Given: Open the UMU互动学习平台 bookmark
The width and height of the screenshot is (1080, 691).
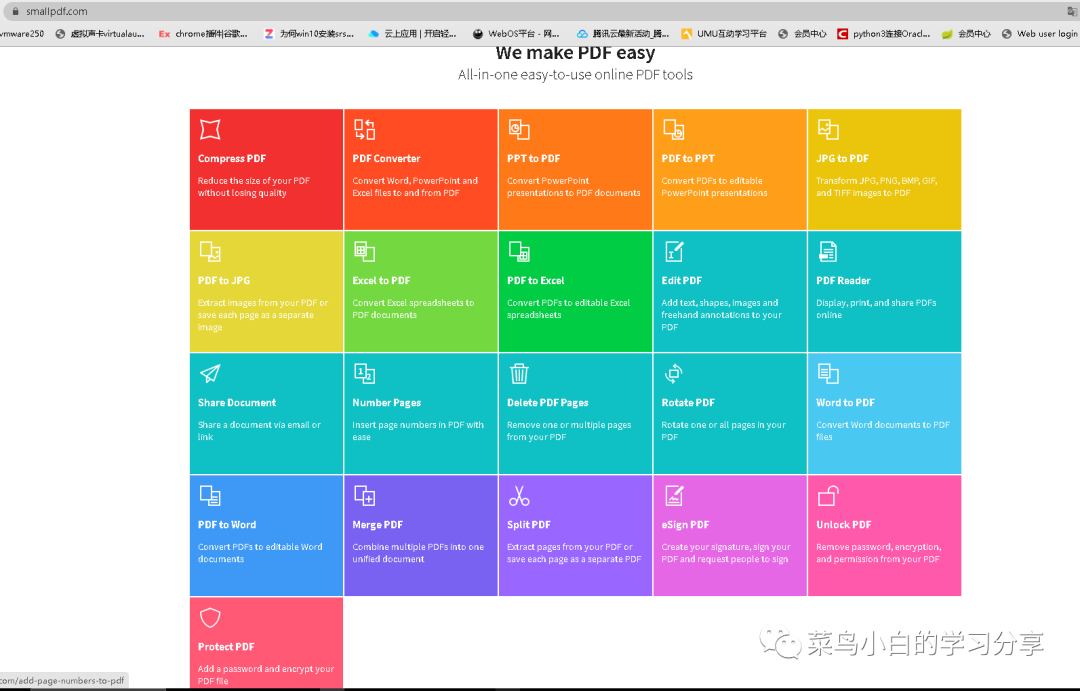Looking at the screenshot, I should 724,33.
